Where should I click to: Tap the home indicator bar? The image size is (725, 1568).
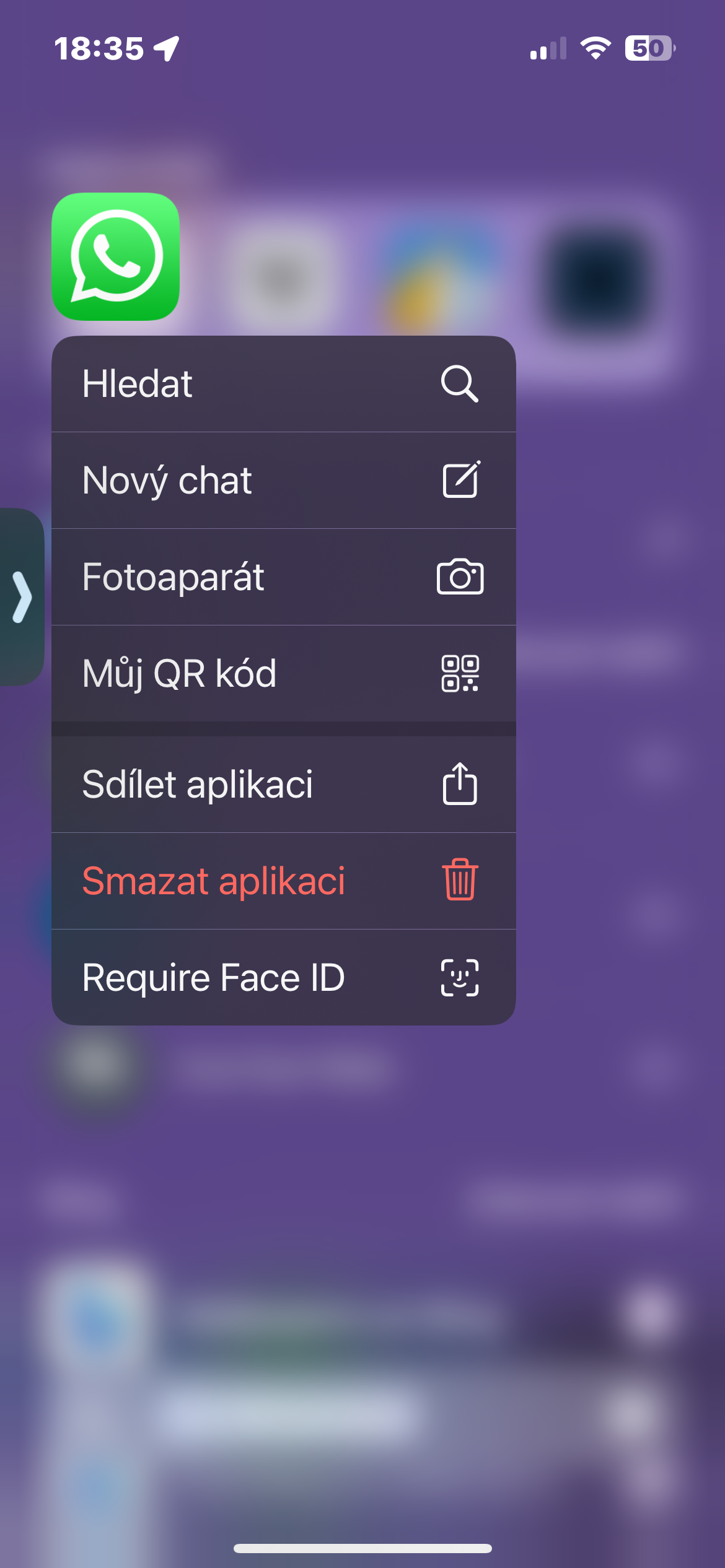point(362,1548)
